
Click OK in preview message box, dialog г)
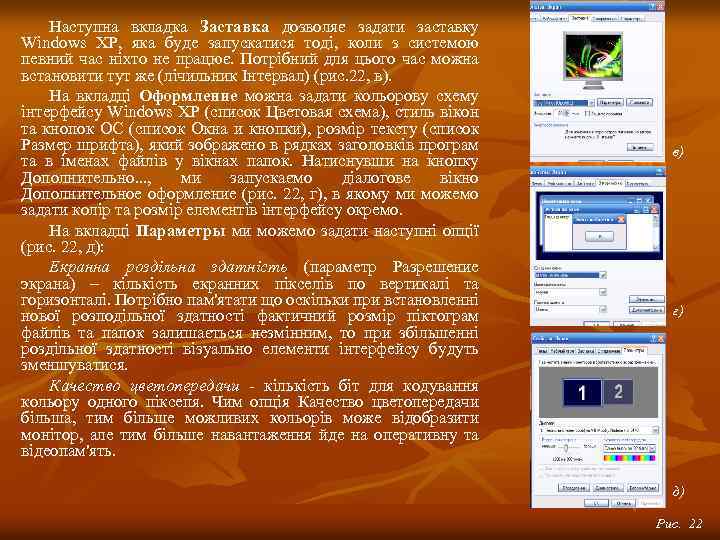[x=599, y=236]
